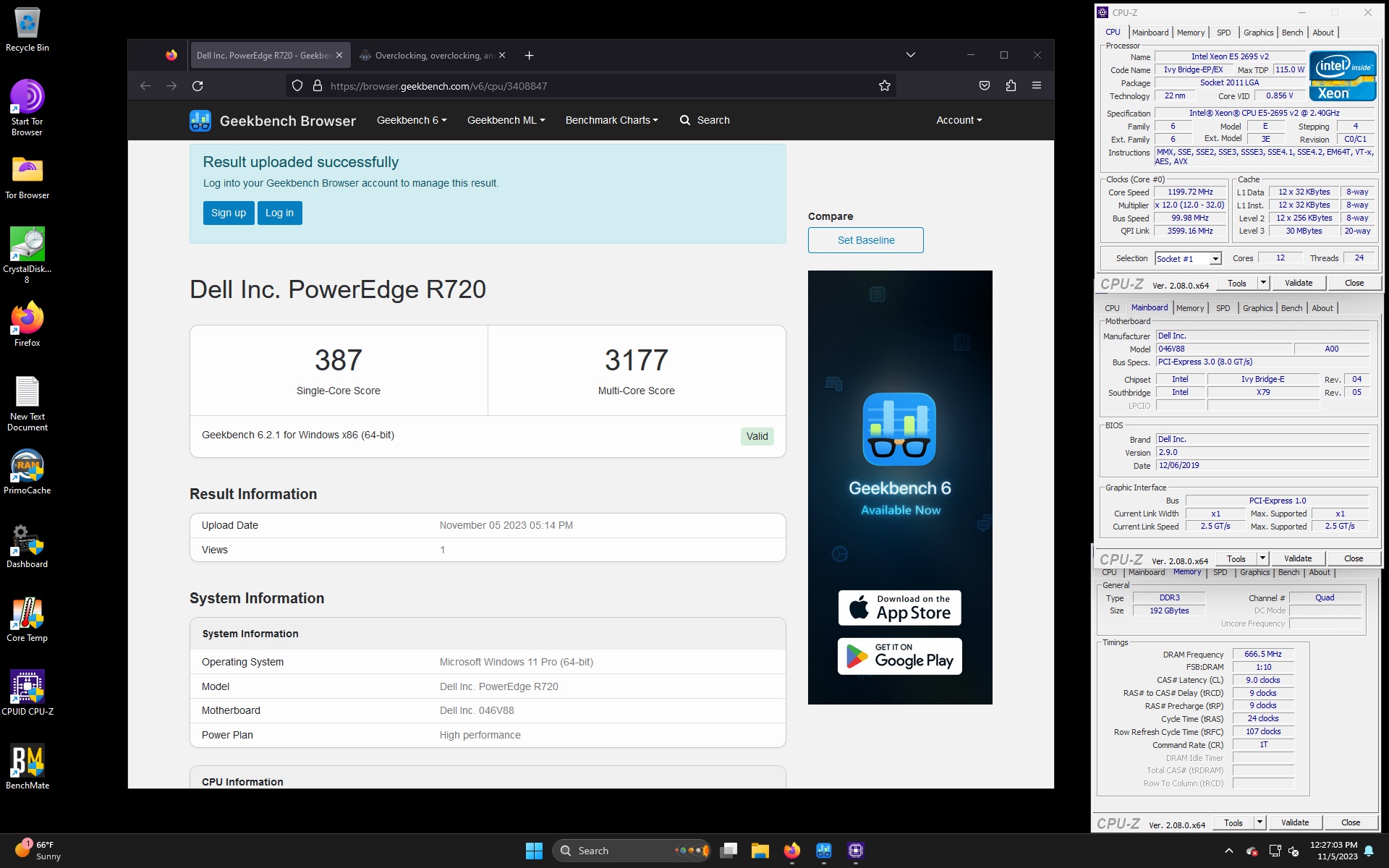Click Validate in top CPU-Z window
This screenshot has width=1389, height=868.
(1299, 283)
